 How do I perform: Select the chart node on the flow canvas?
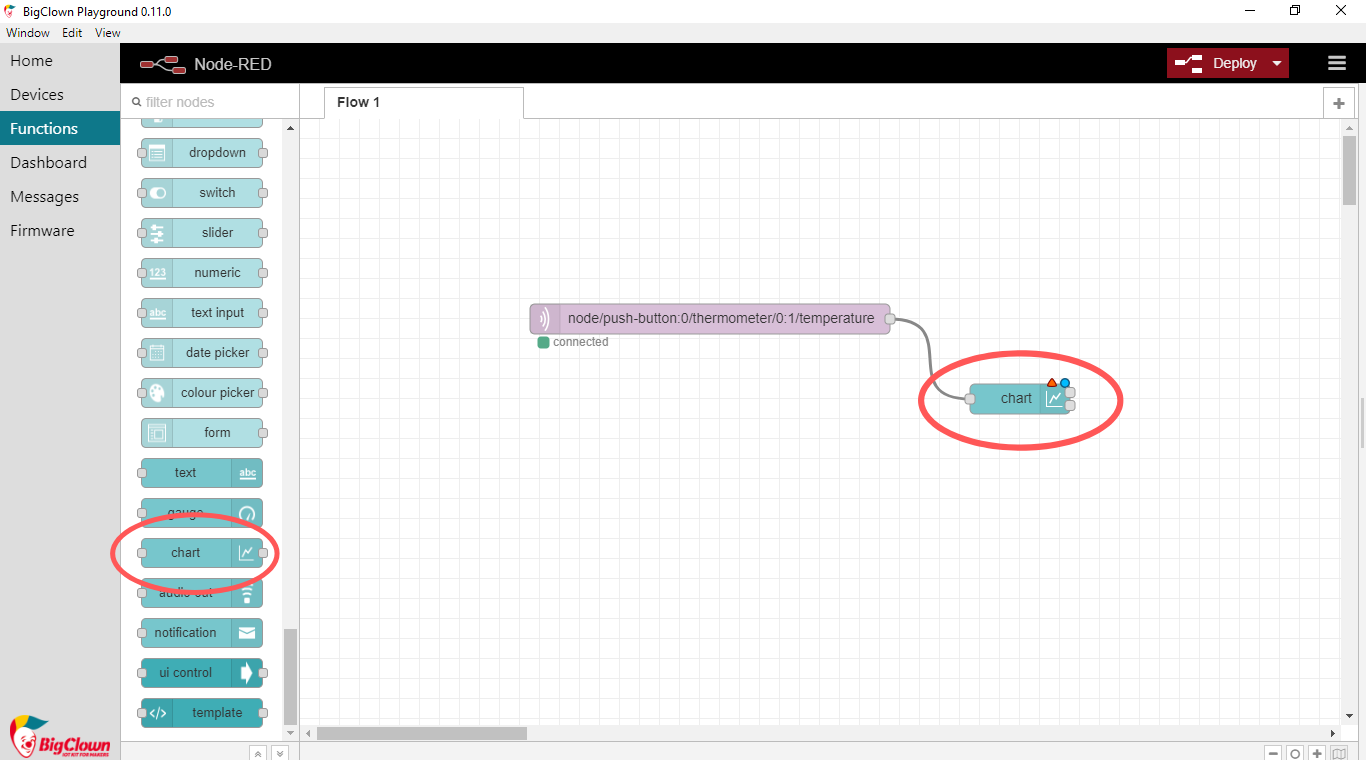(x=1020, y=399)
